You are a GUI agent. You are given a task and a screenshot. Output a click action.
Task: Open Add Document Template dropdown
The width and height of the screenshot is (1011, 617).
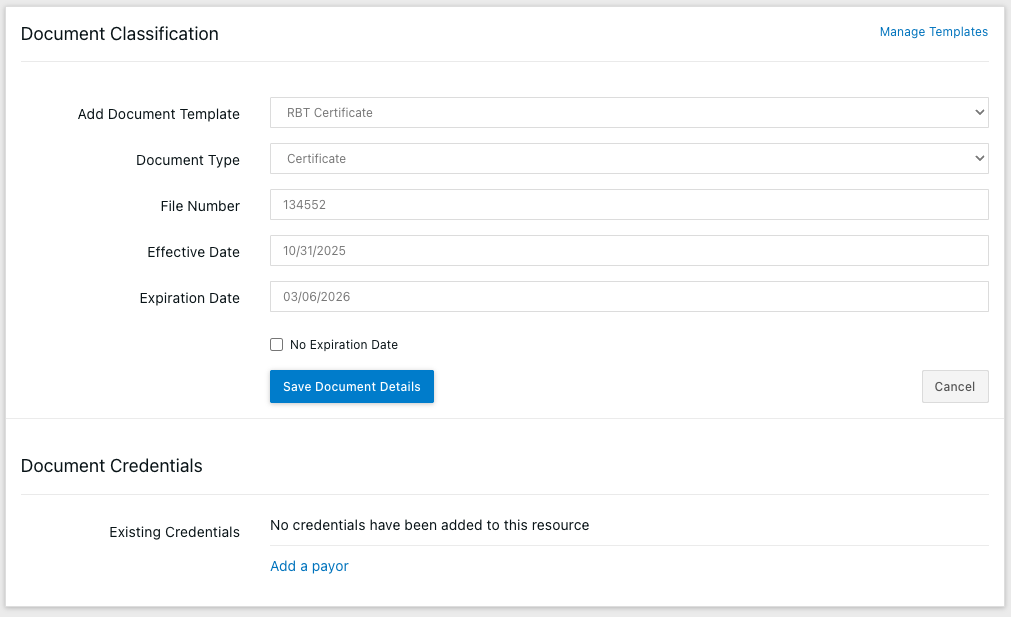[x=629, y=113]
